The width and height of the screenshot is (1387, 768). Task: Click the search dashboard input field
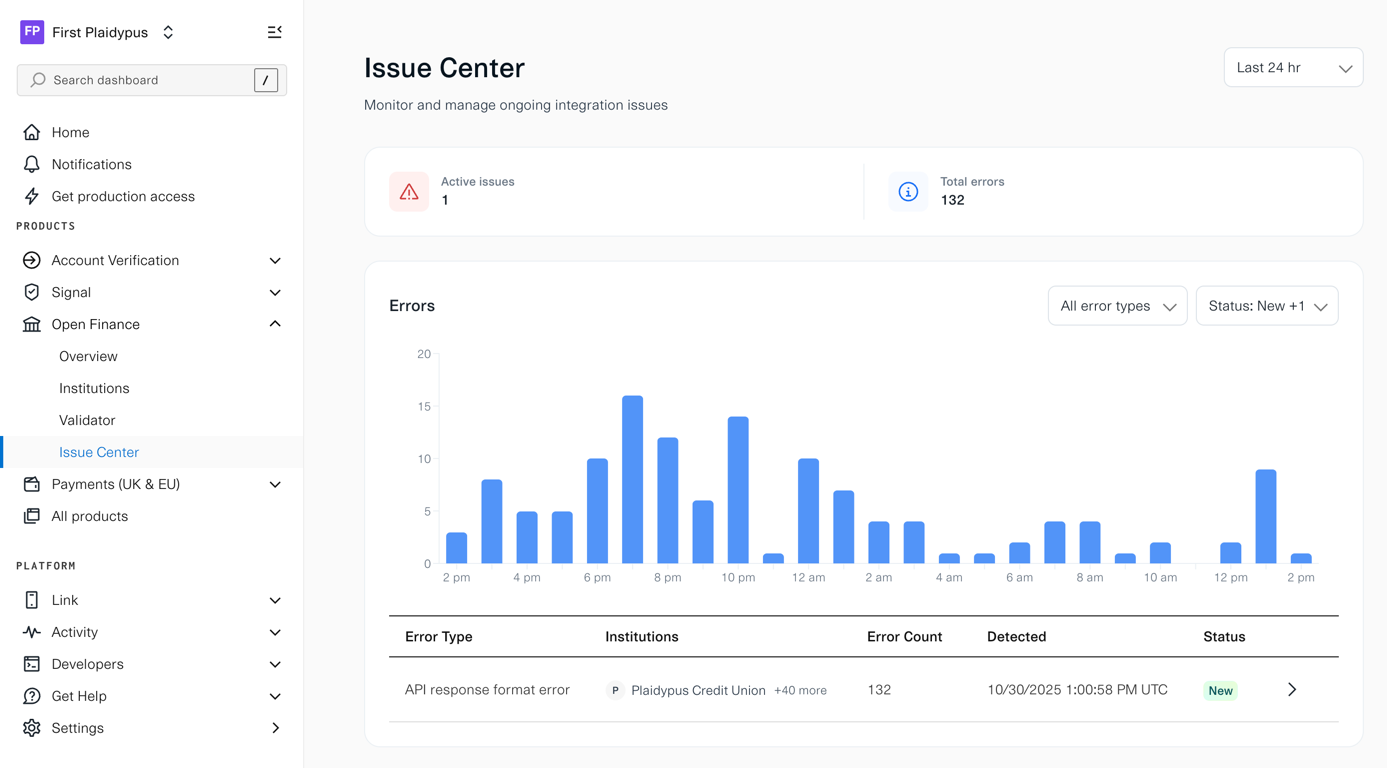pyautogui.click(x=140, y=80)
